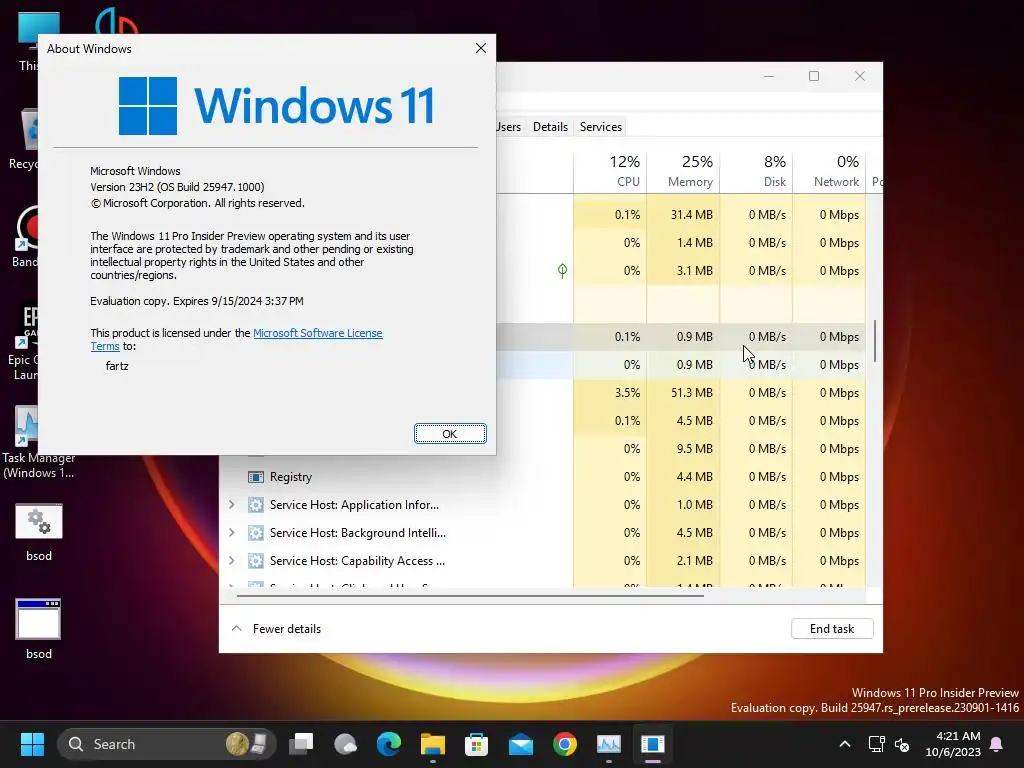Switch to the Details tab in Task Manager
Viewport: 1024px width, 768px height.
[550, 127]
